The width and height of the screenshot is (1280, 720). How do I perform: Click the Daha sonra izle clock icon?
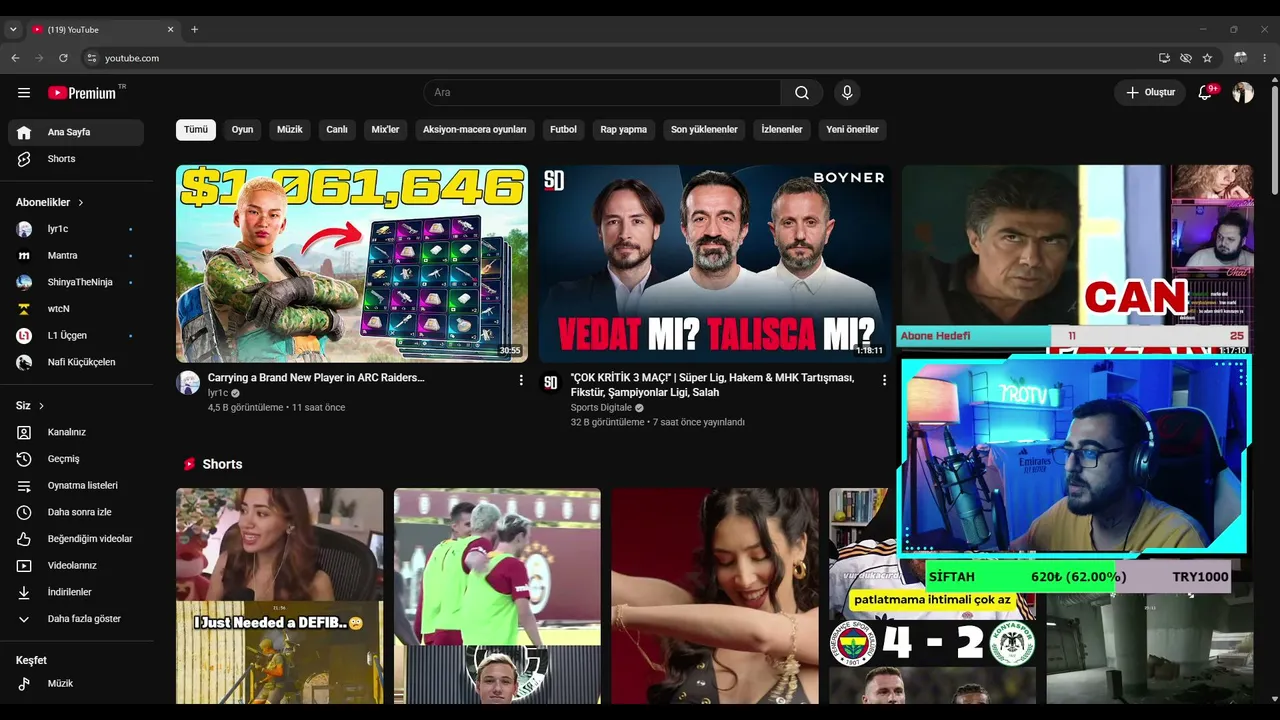point(24,512)
